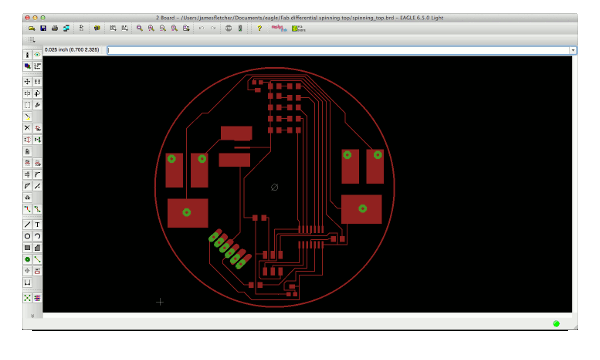Viewport: 600px width, 360px height.
Task: Zoom to fit the board
Action: (140, 28)
